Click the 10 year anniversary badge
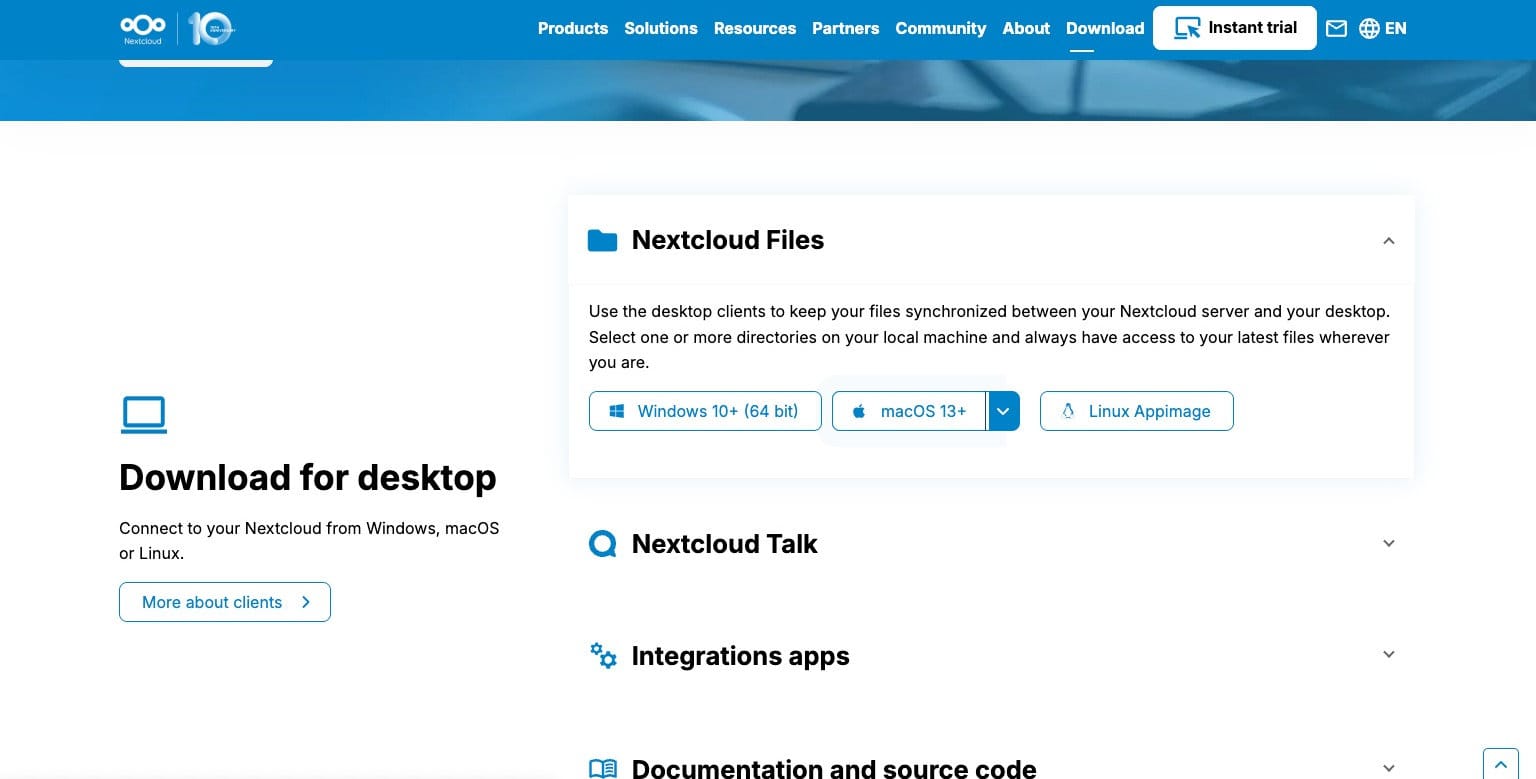This screenshot has width=1536, height=779. [210, 28]
